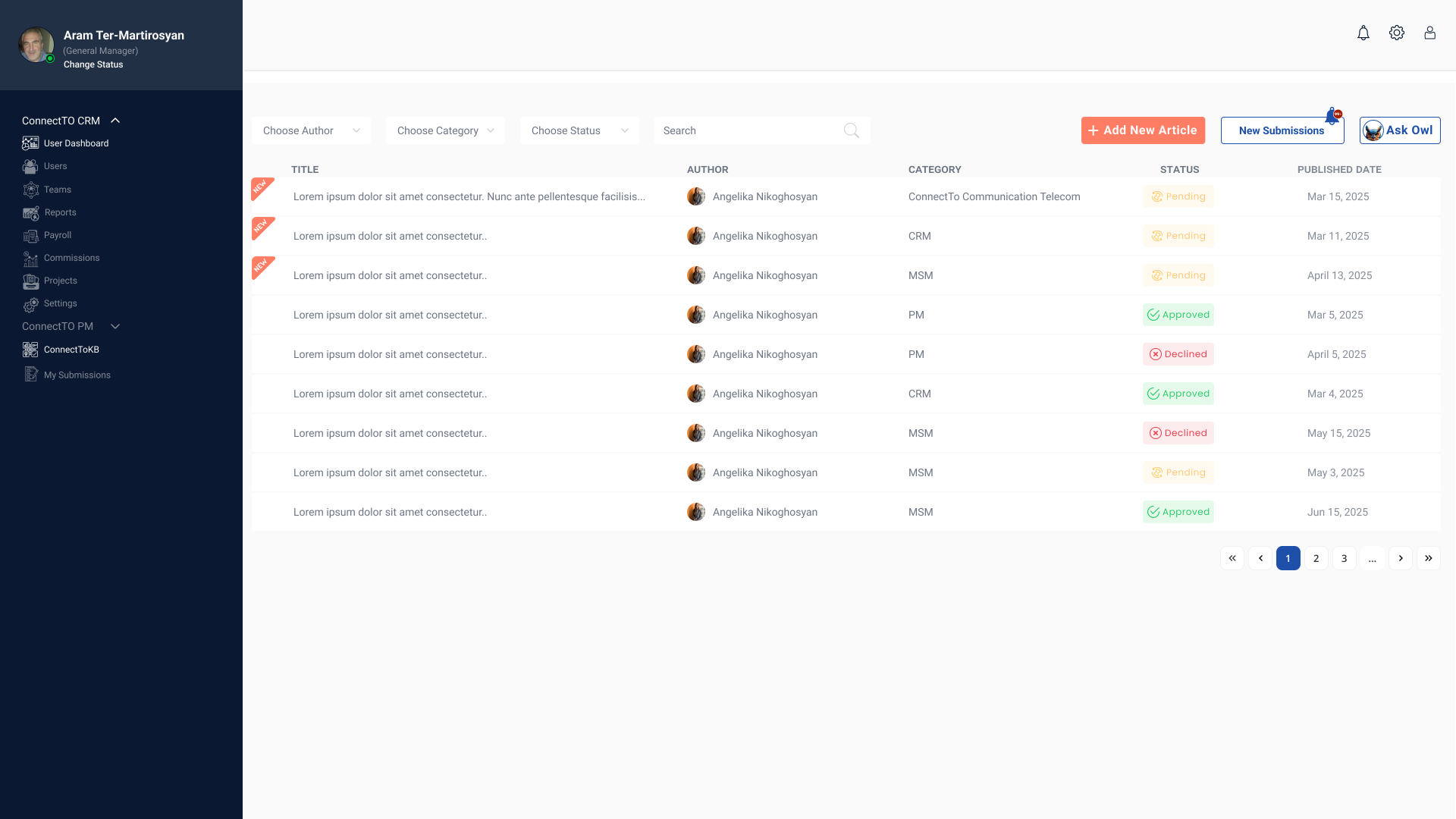
Task: Click the New Submissions button
Action: (x=1281, y=130)
